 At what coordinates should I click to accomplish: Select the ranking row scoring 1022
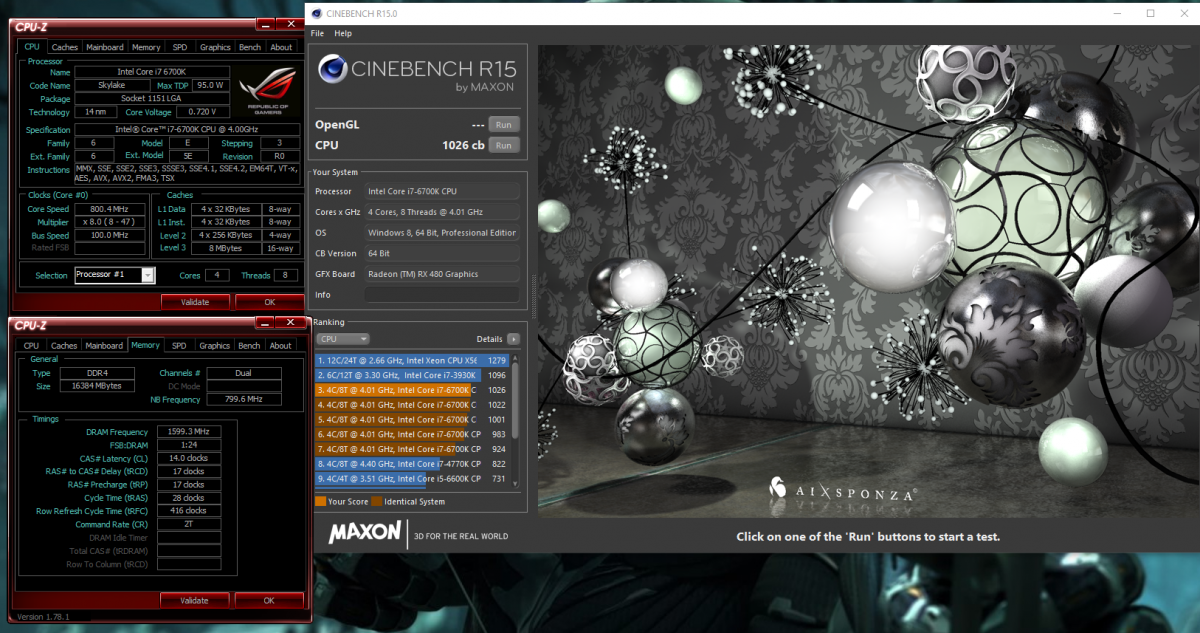(411, 404)
